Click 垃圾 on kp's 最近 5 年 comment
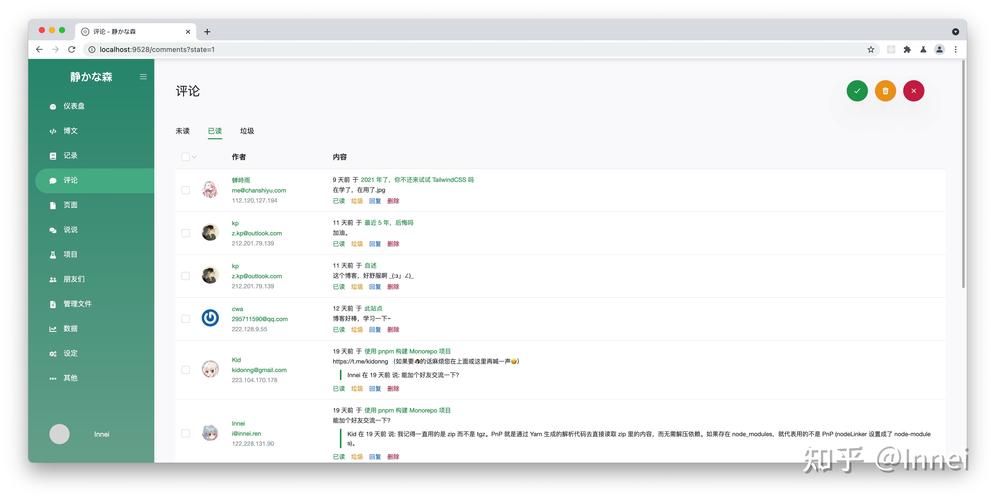This screenshot has height=500, width=995. (357, 244)
